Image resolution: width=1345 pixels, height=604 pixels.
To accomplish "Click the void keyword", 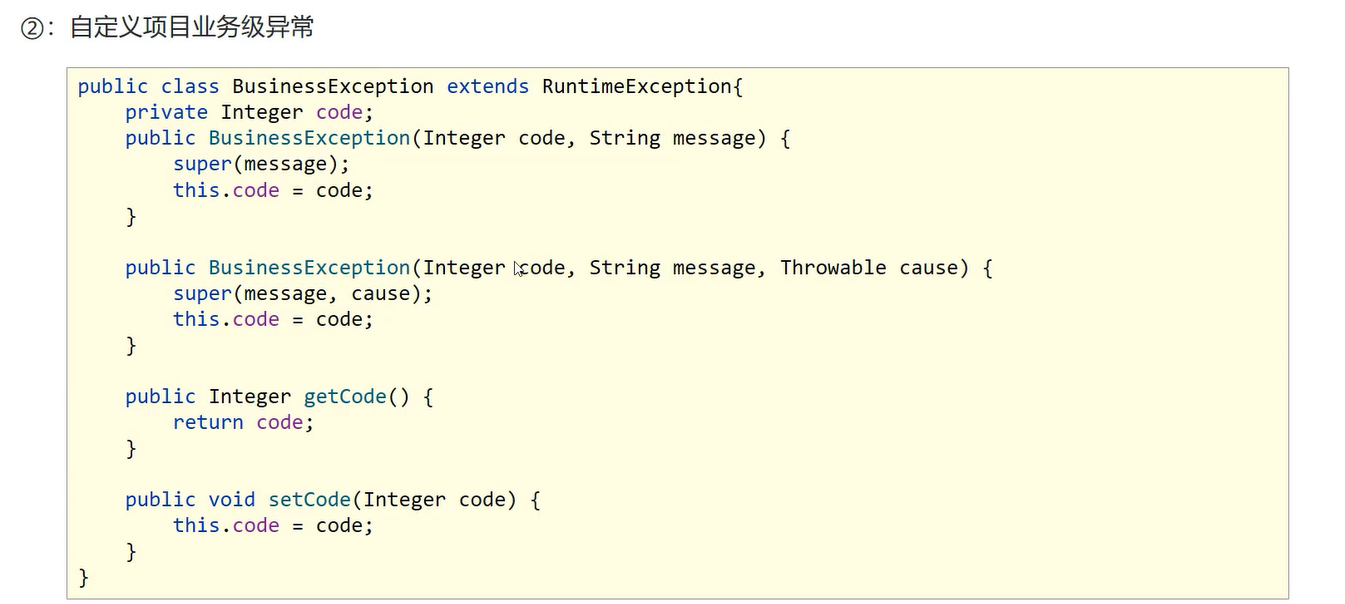I will 231,500.
